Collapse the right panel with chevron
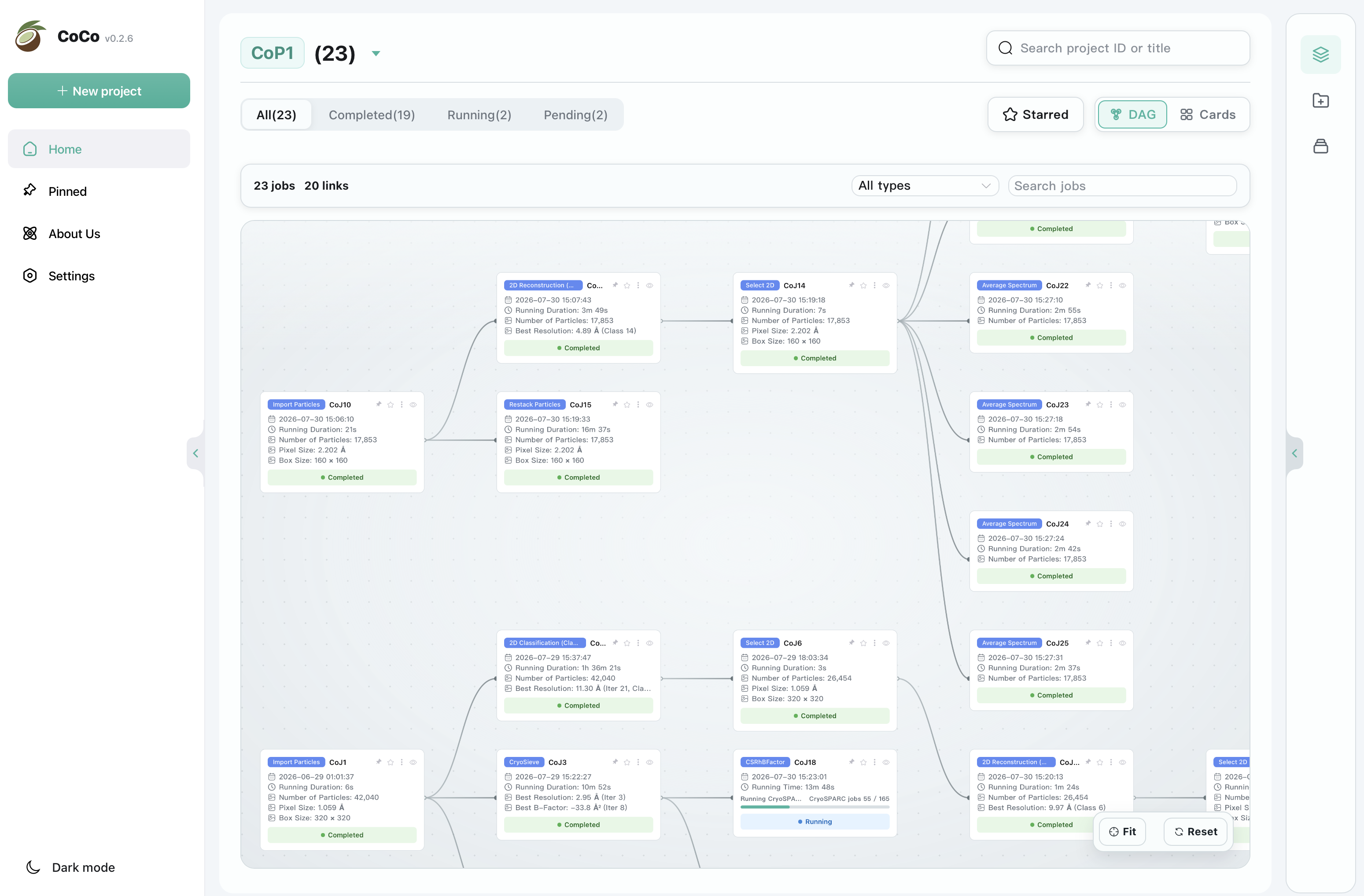Image resolution: width=1364 pixels, height=896 pixels. pos(1294,453)
